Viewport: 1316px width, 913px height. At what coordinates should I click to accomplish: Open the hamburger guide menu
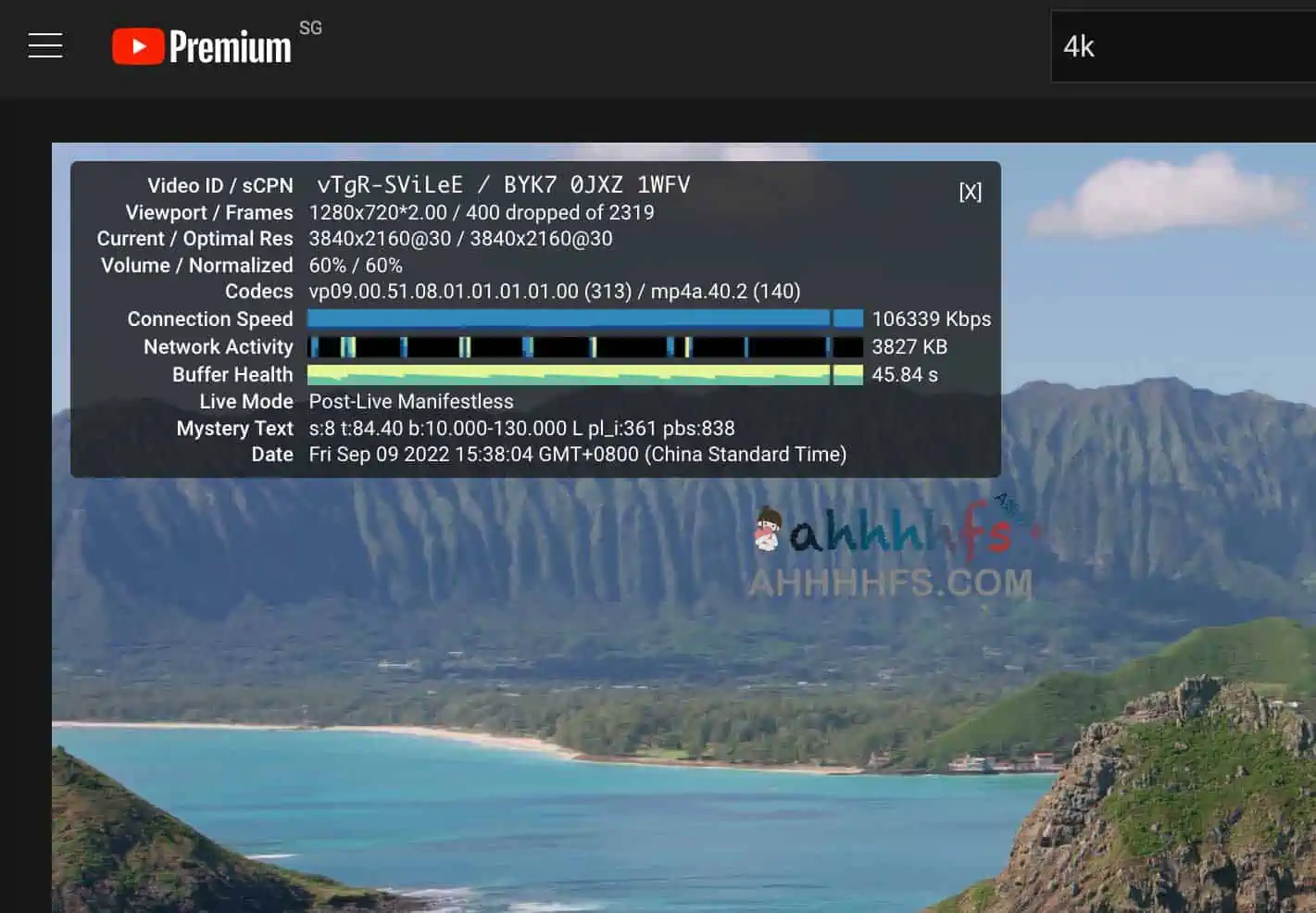pos(45,45)
